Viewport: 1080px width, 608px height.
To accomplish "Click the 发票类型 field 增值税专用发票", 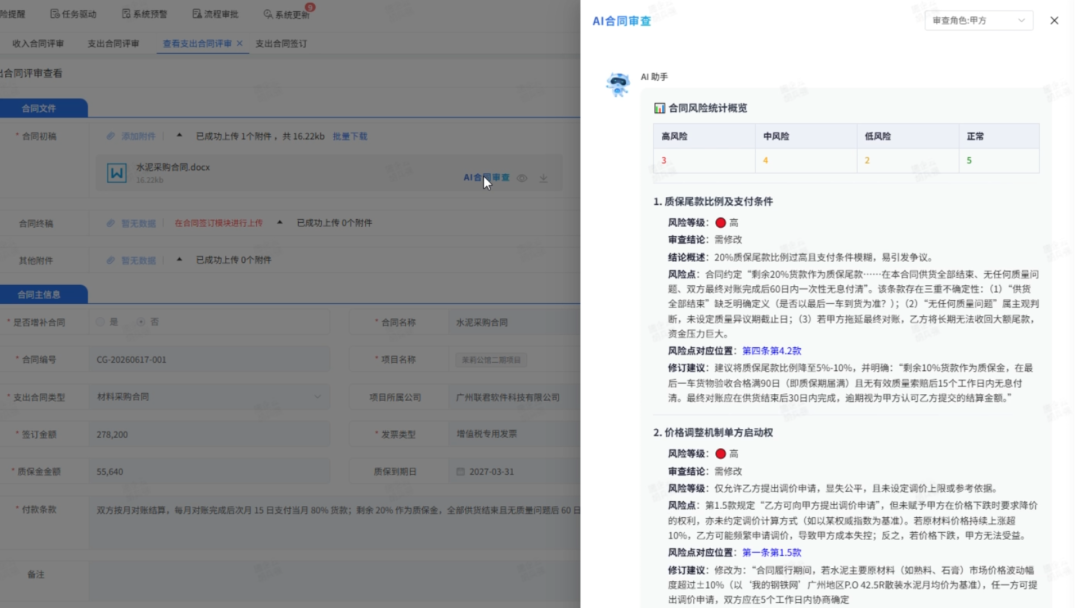I will 515,434.
